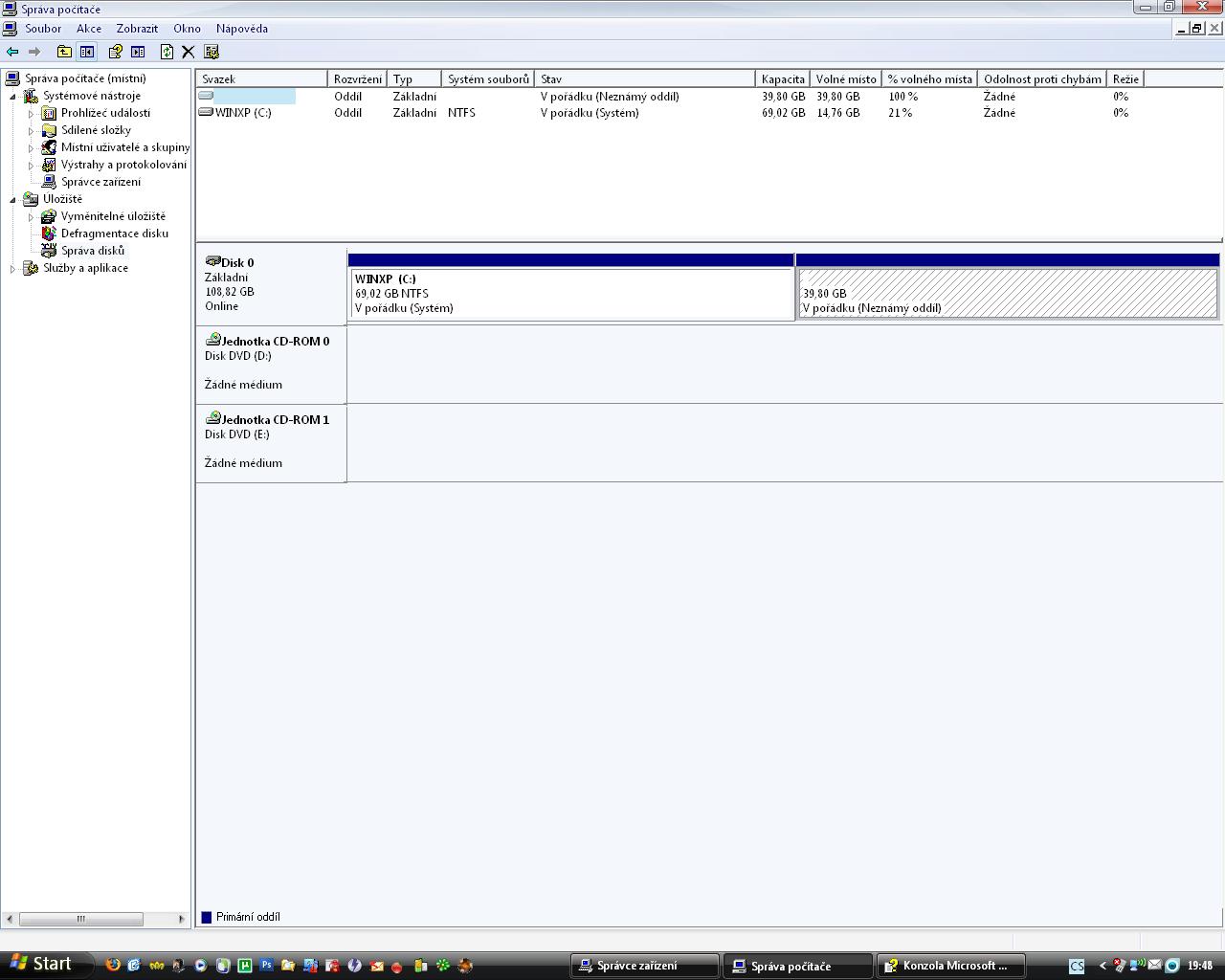
Task: Switch to Konzola Microsoft taskbar window
Action: pyautogui.click(x=950, y=966)
